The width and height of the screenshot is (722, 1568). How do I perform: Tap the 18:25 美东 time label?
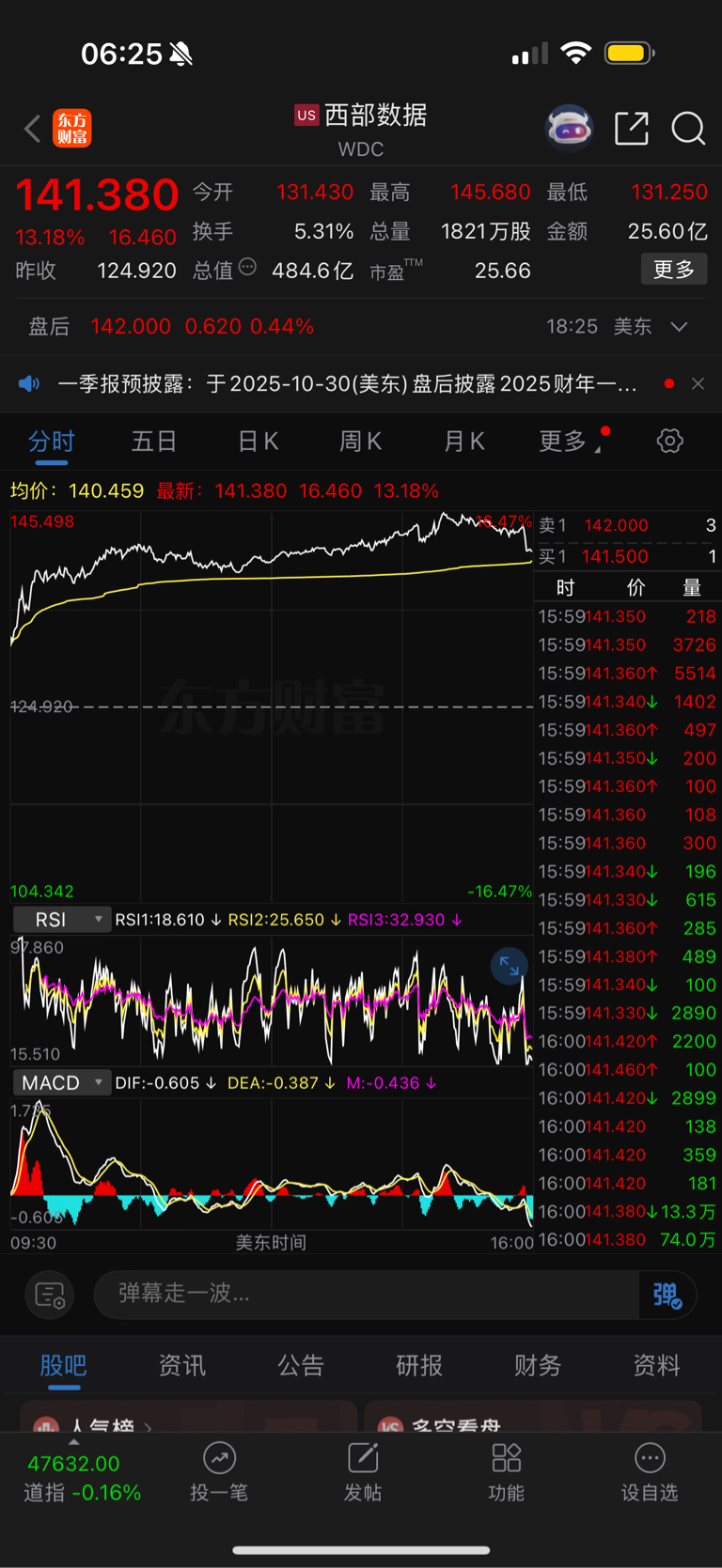[599, 327]
